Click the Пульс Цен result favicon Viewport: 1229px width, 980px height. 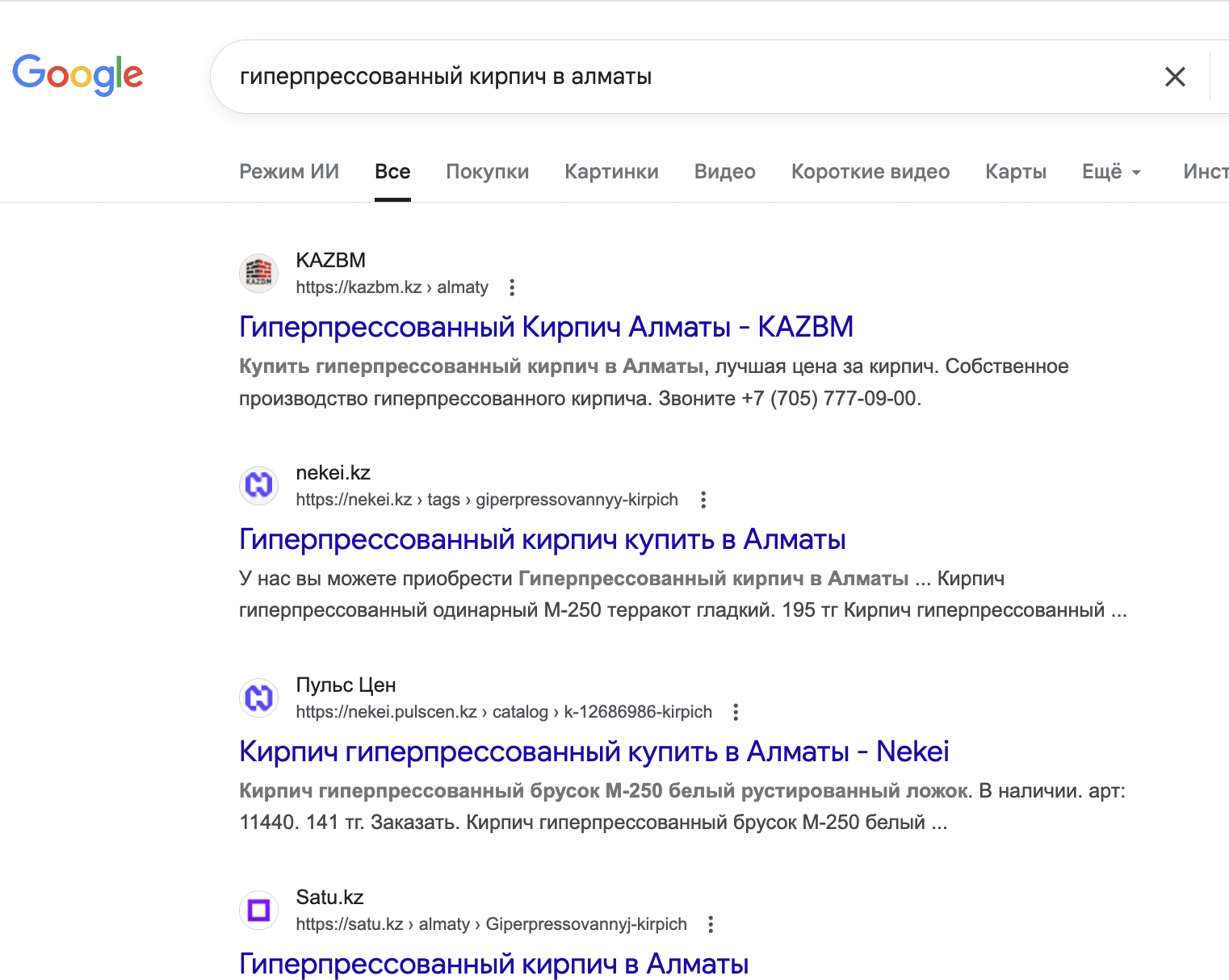(x=258, y=697)
